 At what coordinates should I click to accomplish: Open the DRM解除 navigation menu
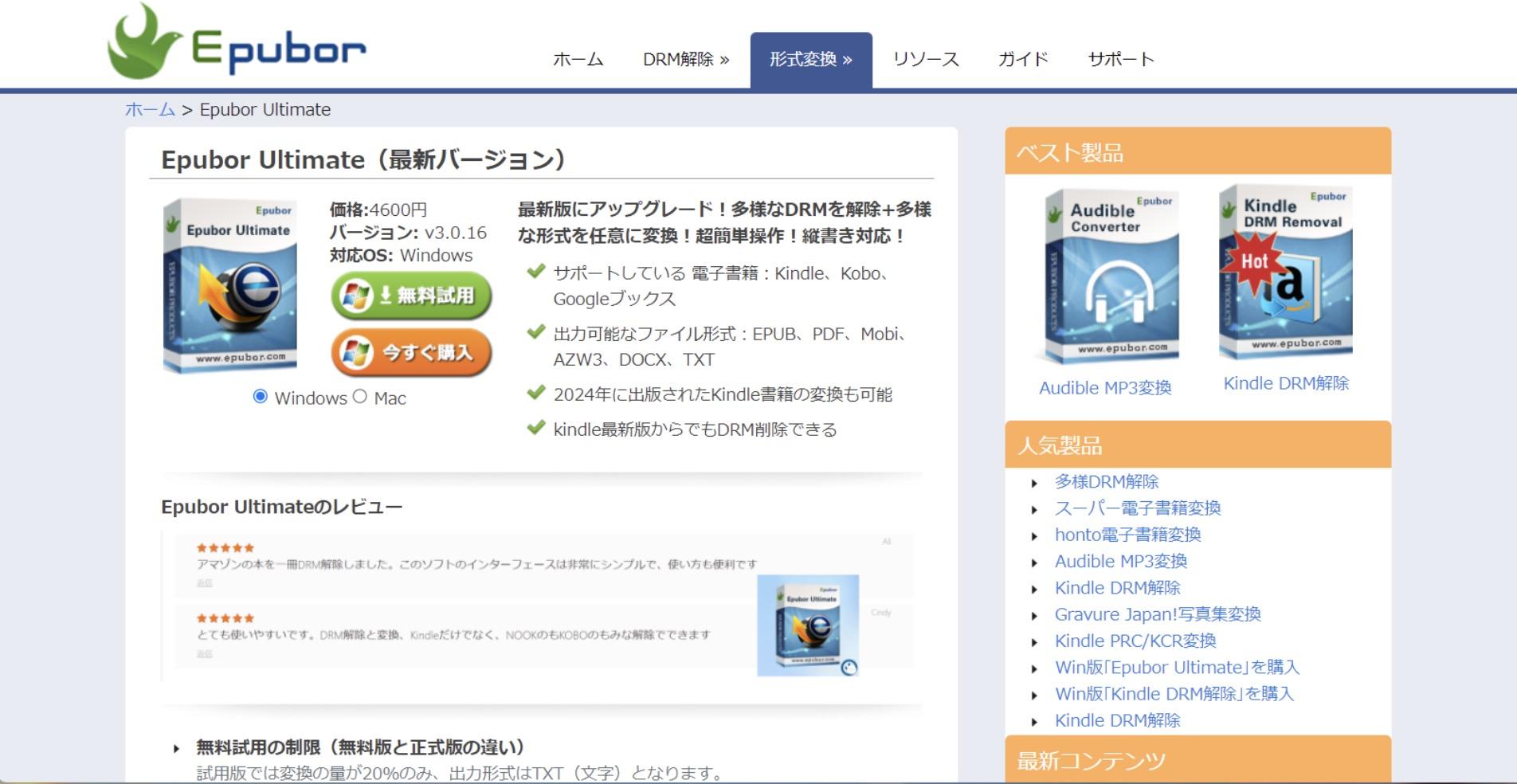[686, 60]
